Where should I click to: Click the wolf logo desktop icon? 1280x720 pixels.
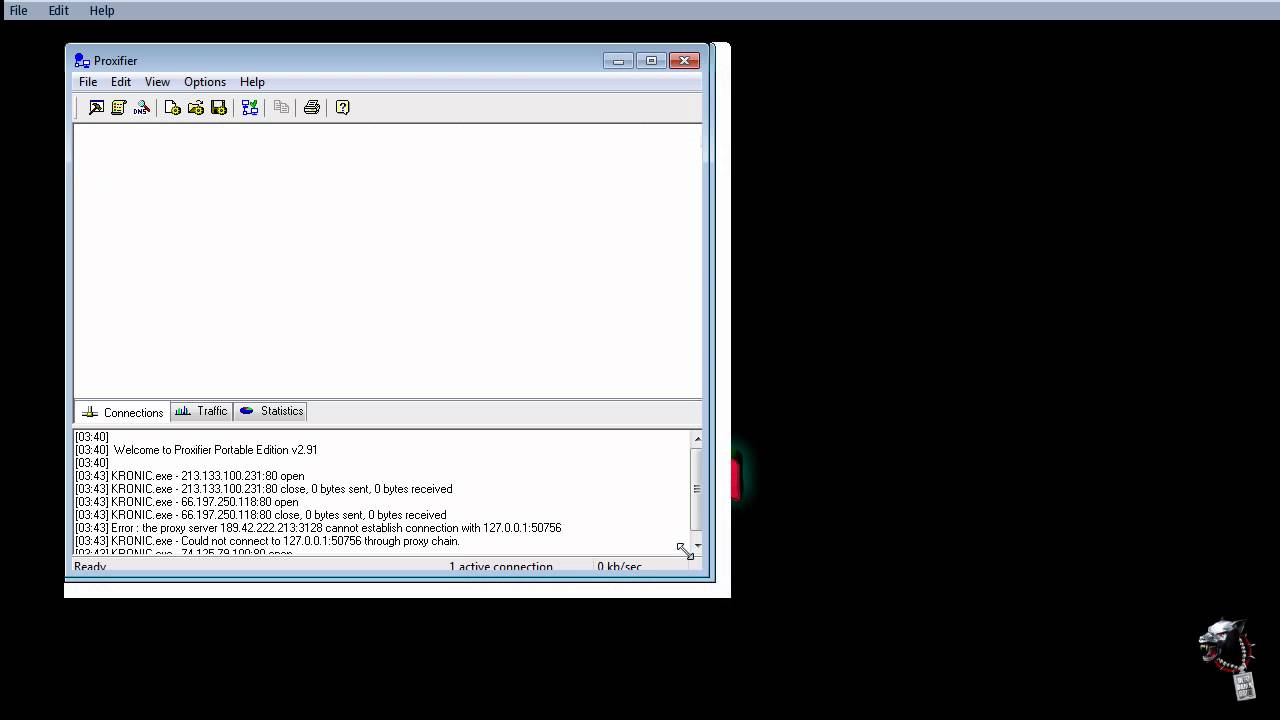[x=1228, y=658]
